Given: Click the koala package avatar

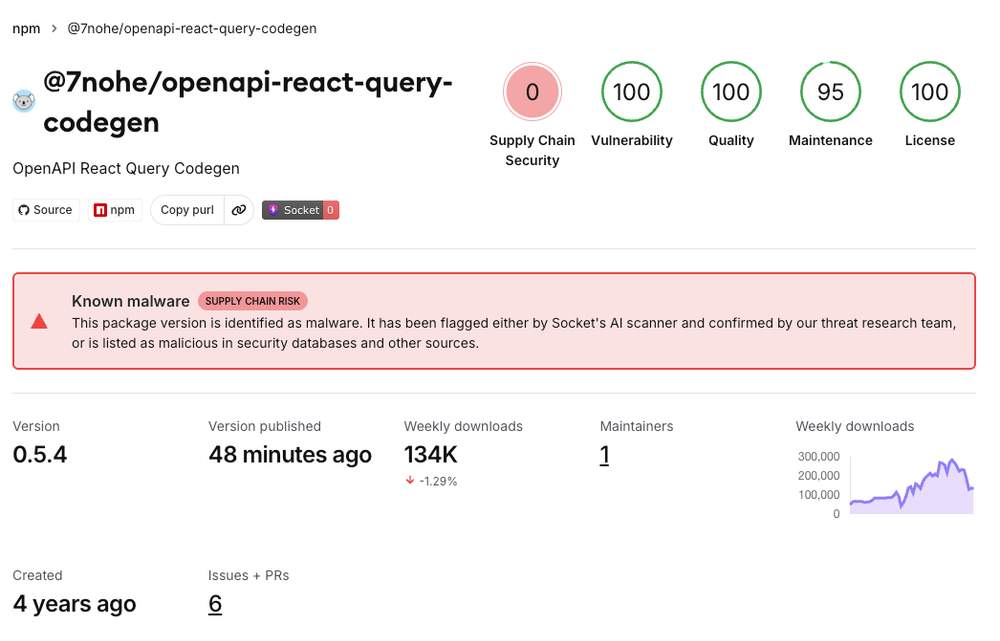Looking at the screenshot, I should coord(24,101).
